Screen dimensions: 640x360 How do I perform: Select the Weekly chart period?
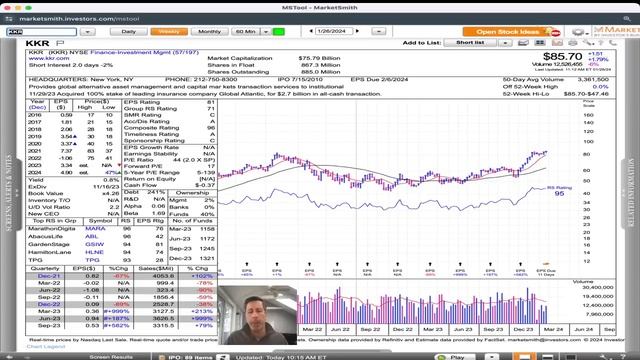(x=169, y=32)
